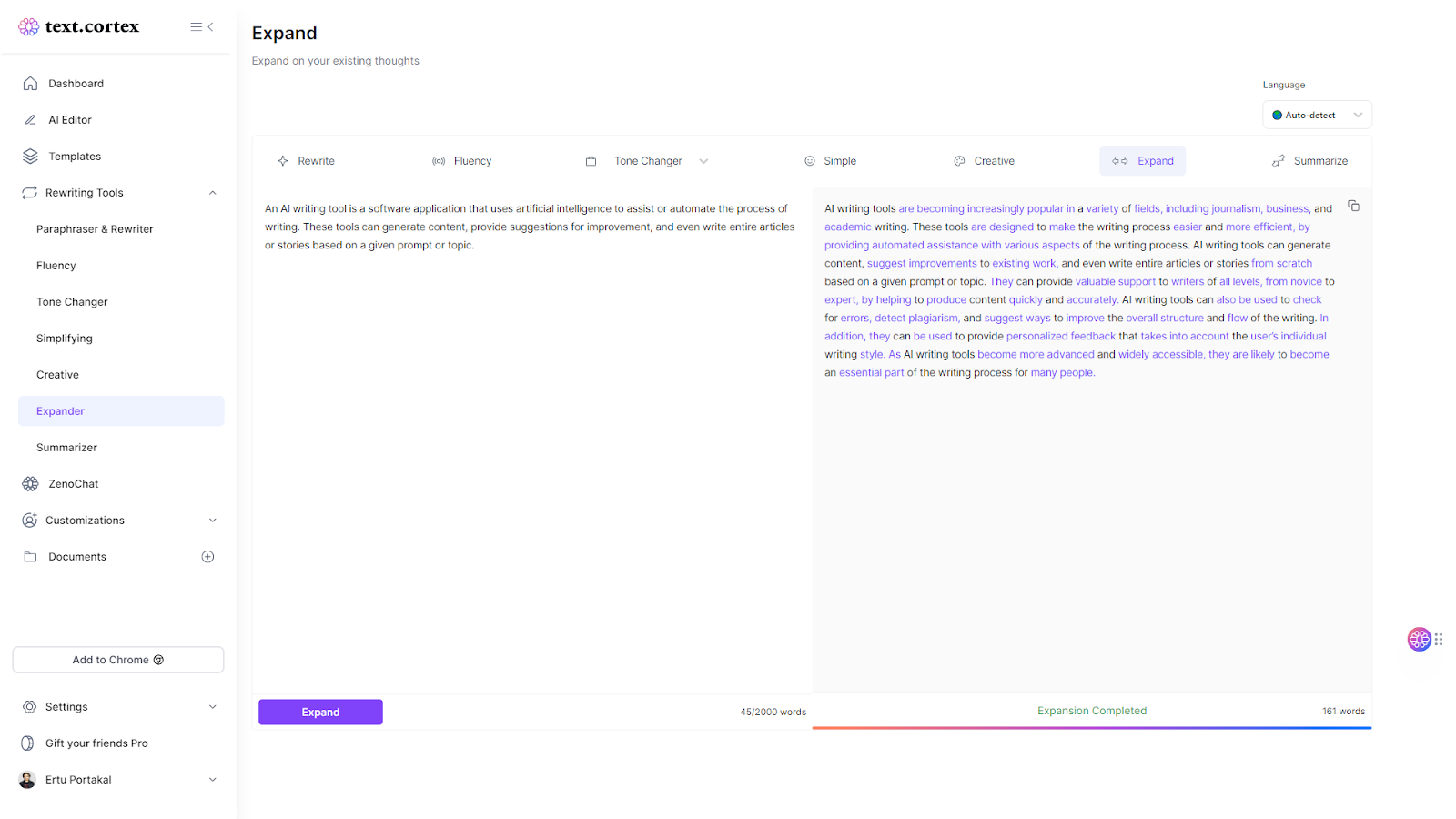The width and height of the screenshot is (1456, 819).
Task: Select the Creative mode tab
Action: (985, 161)
